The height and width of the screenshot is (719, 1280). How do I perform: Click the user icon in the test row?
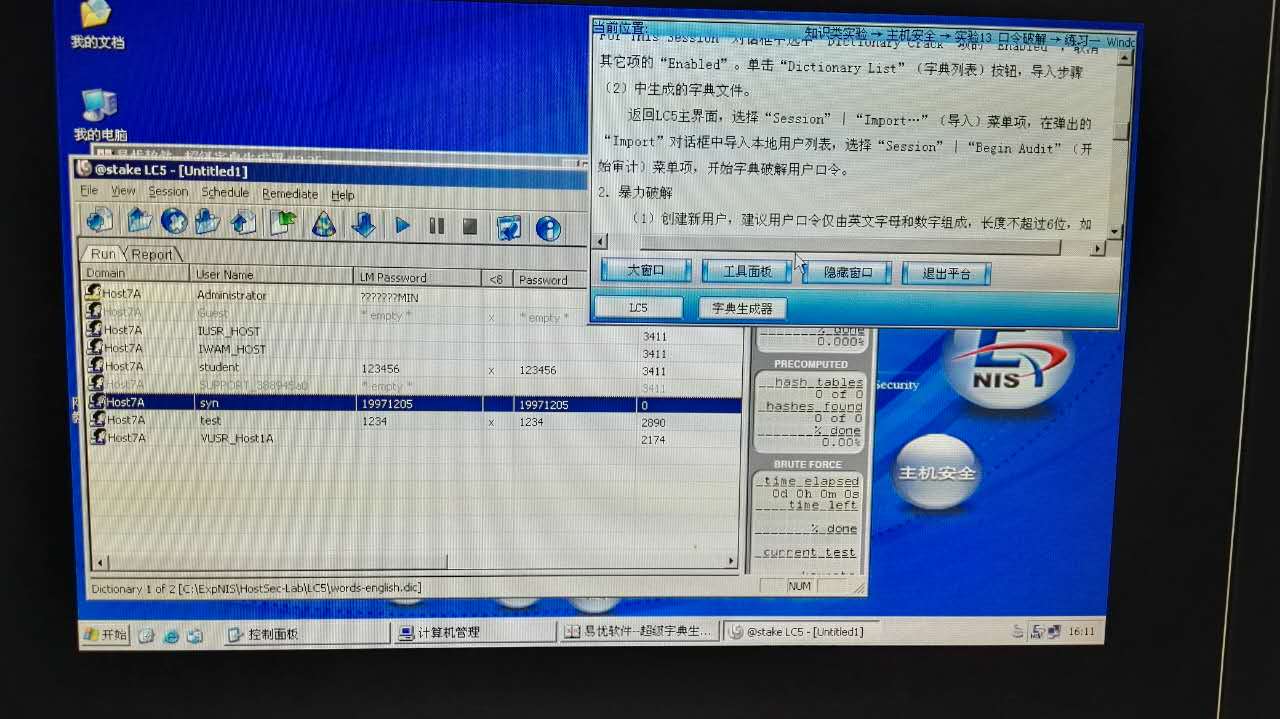pyautogui.click(x=98, y=420)
